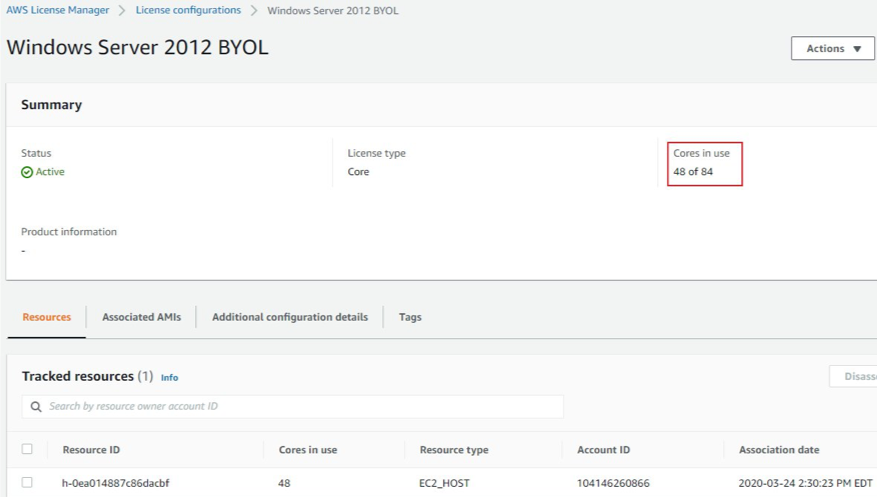Click the Resource type column header

(454, 450)
